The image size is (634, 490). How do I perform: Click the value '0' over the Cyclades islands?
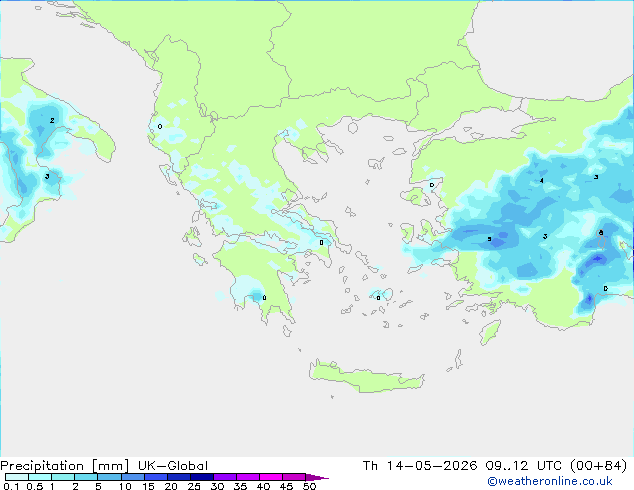(378, 298)
